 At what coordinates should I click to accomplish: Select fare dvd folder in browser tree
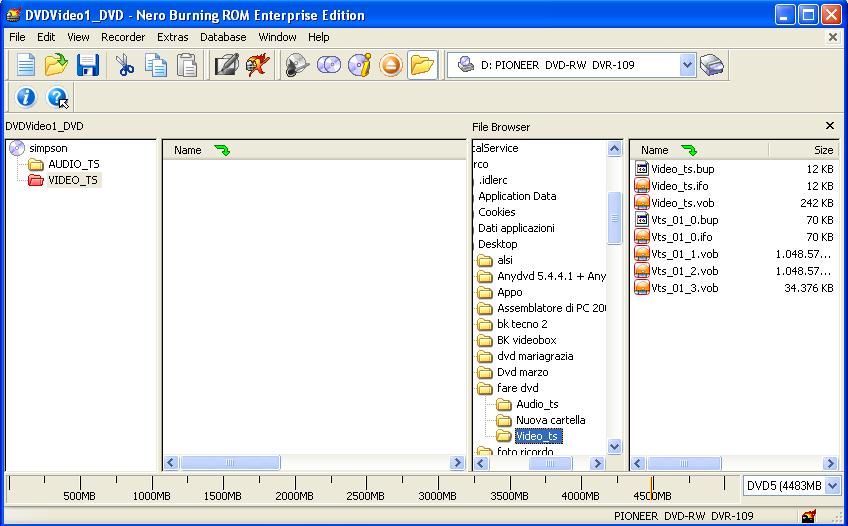(x=518, y=388)
